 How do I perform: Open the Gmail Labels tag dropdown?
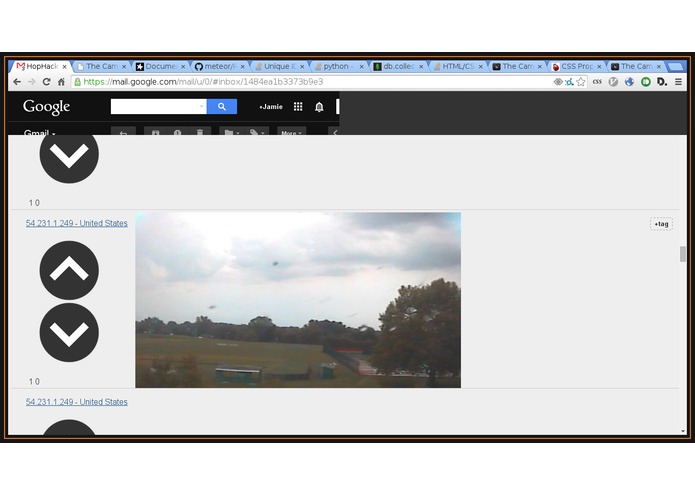click(257, 132)
